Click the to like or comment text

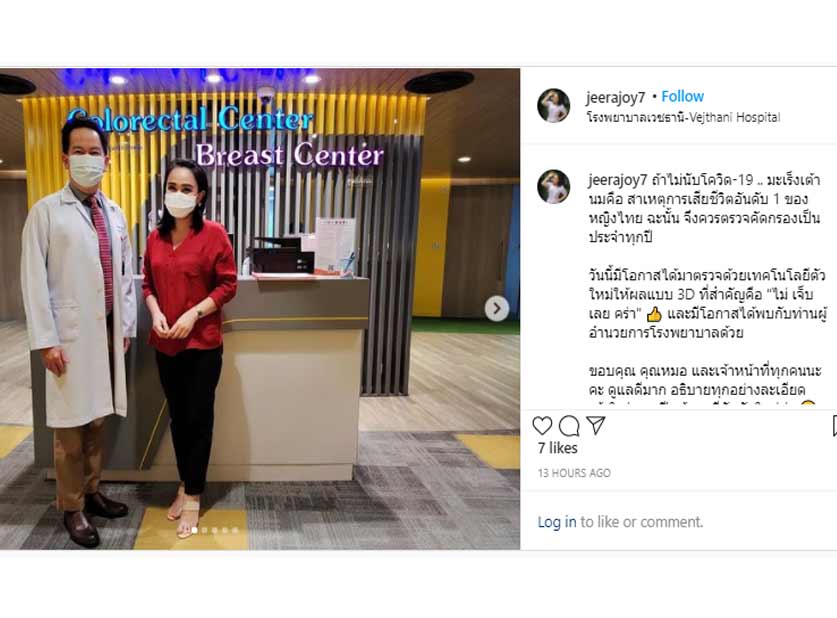tap(641, 521)
